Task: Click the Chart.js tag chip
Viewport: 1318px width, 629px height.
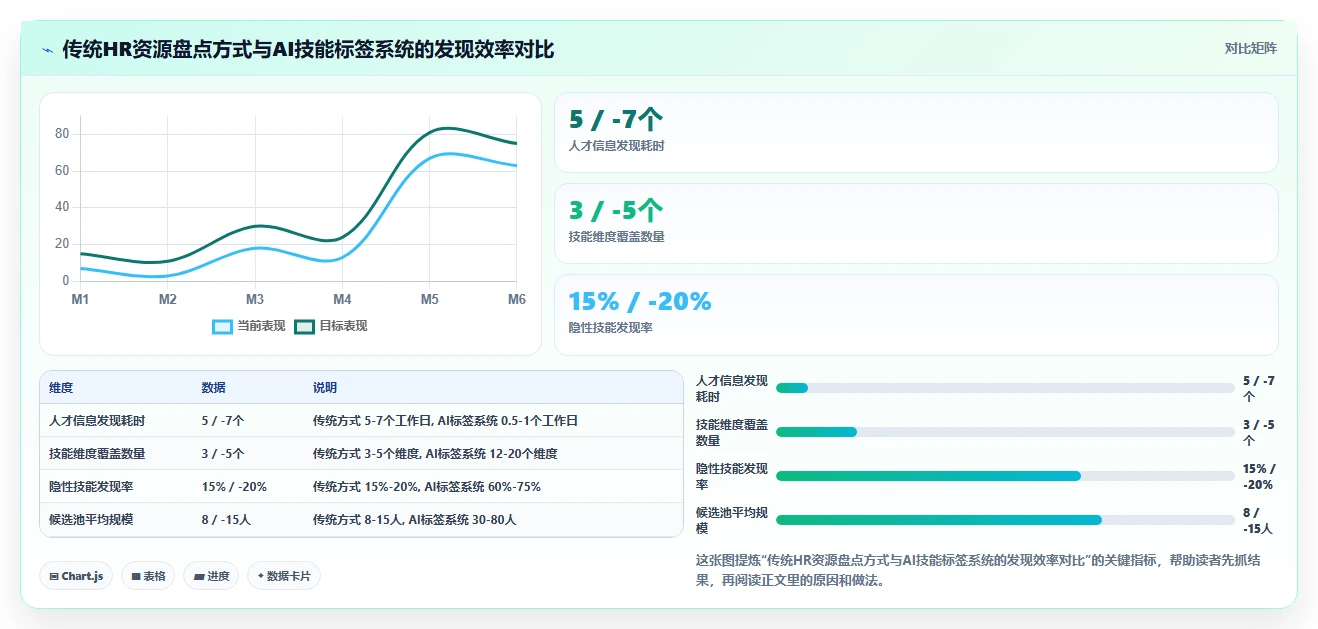Action: coord(76,576)
